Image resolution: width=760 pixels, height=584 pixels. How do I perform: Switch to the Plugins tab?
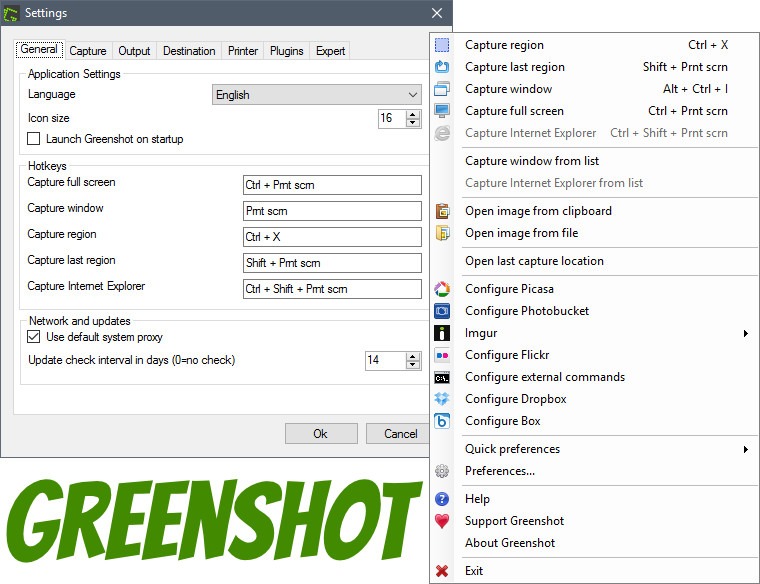286,51
